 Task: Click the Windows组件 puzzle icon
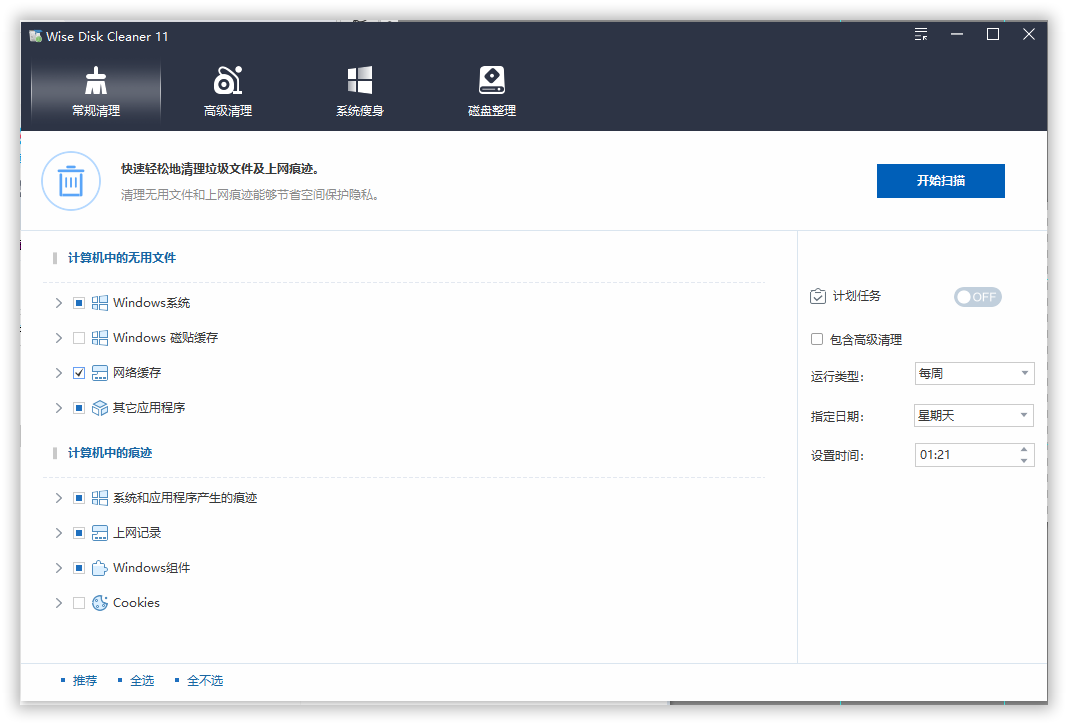coord(99,568)
